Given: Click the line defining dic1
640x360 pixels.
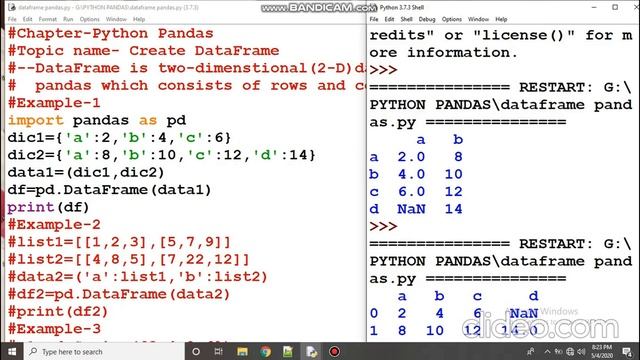Looking at the screenshot, I should click(x=119, y=138).
